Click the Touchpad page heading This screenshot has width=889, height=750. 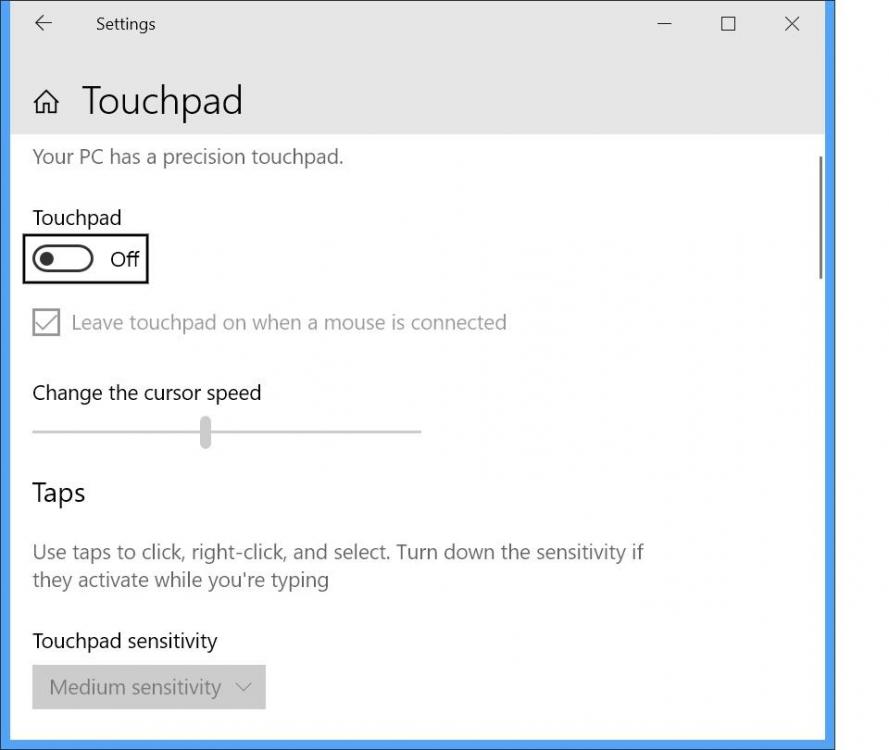tap(163, 101)
